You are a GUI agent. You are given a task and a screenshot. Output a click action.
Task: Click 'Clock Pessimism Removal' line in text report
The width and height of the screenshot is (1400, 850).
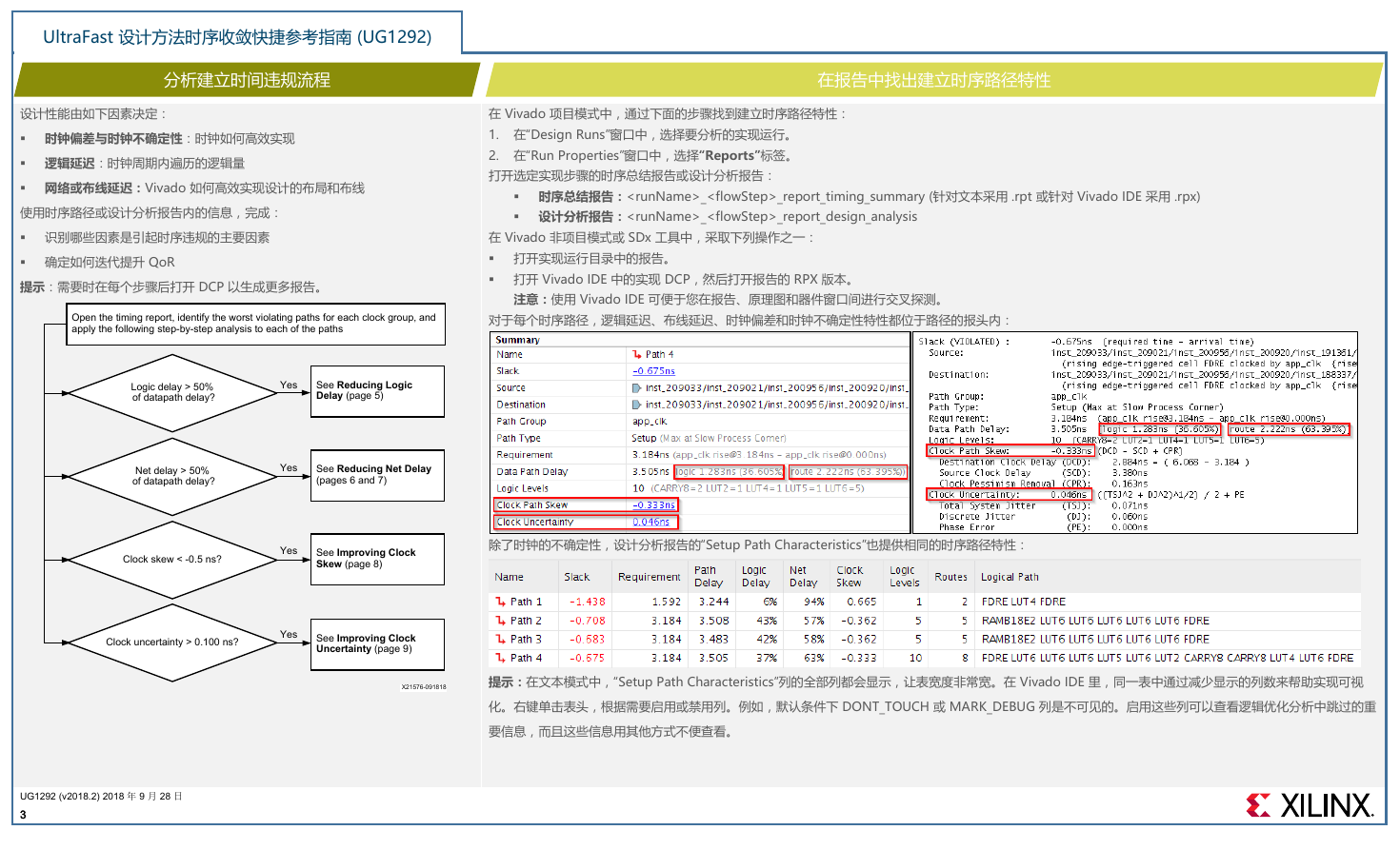(x=1045, y=484)
